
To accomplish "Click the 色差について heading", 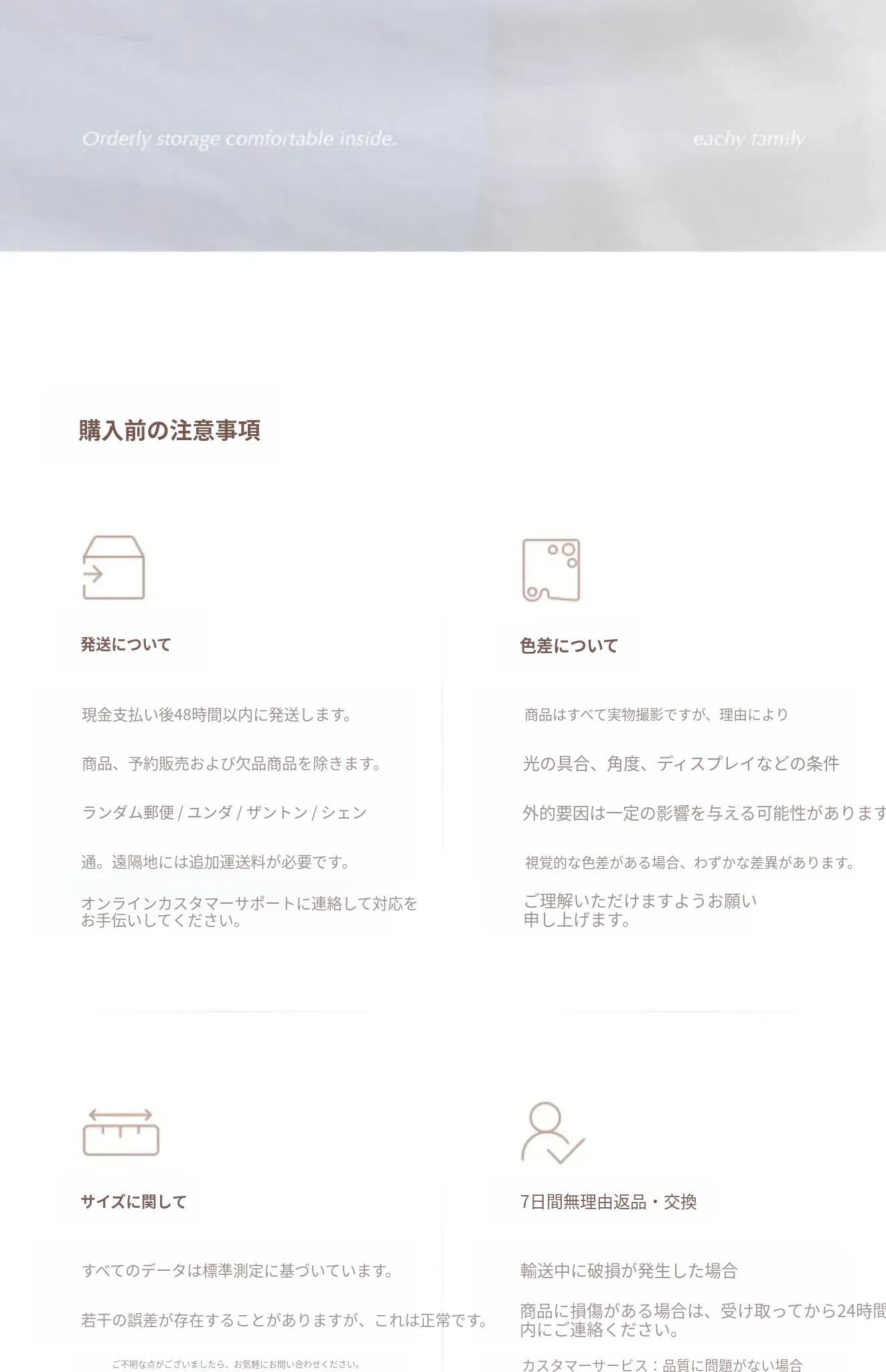I will pos(569,646).
